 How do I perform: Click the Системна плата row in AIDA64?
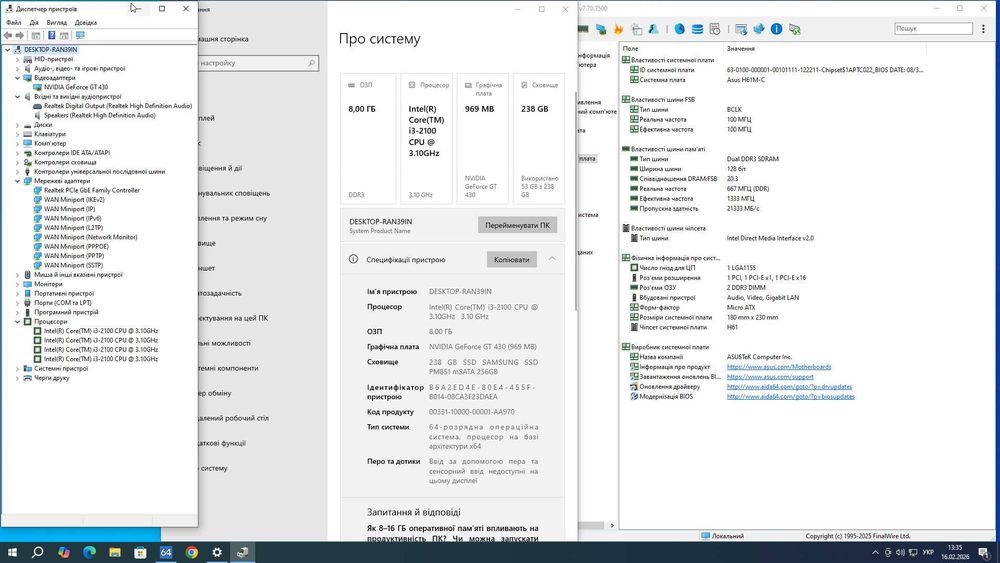(775, 80)
